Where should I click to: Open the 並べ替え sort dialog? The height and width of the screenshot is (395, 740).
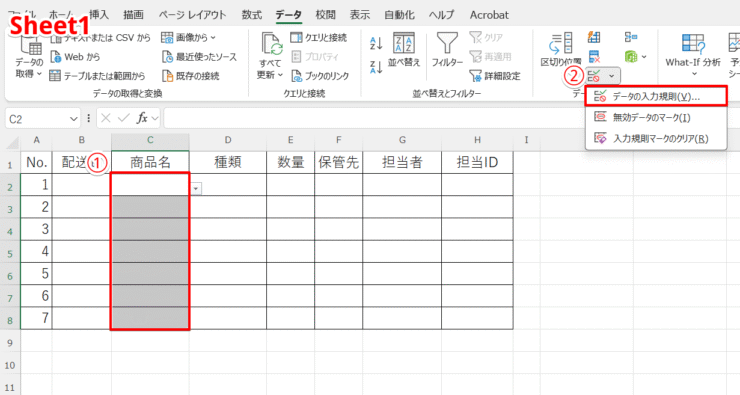click(404, 50)
